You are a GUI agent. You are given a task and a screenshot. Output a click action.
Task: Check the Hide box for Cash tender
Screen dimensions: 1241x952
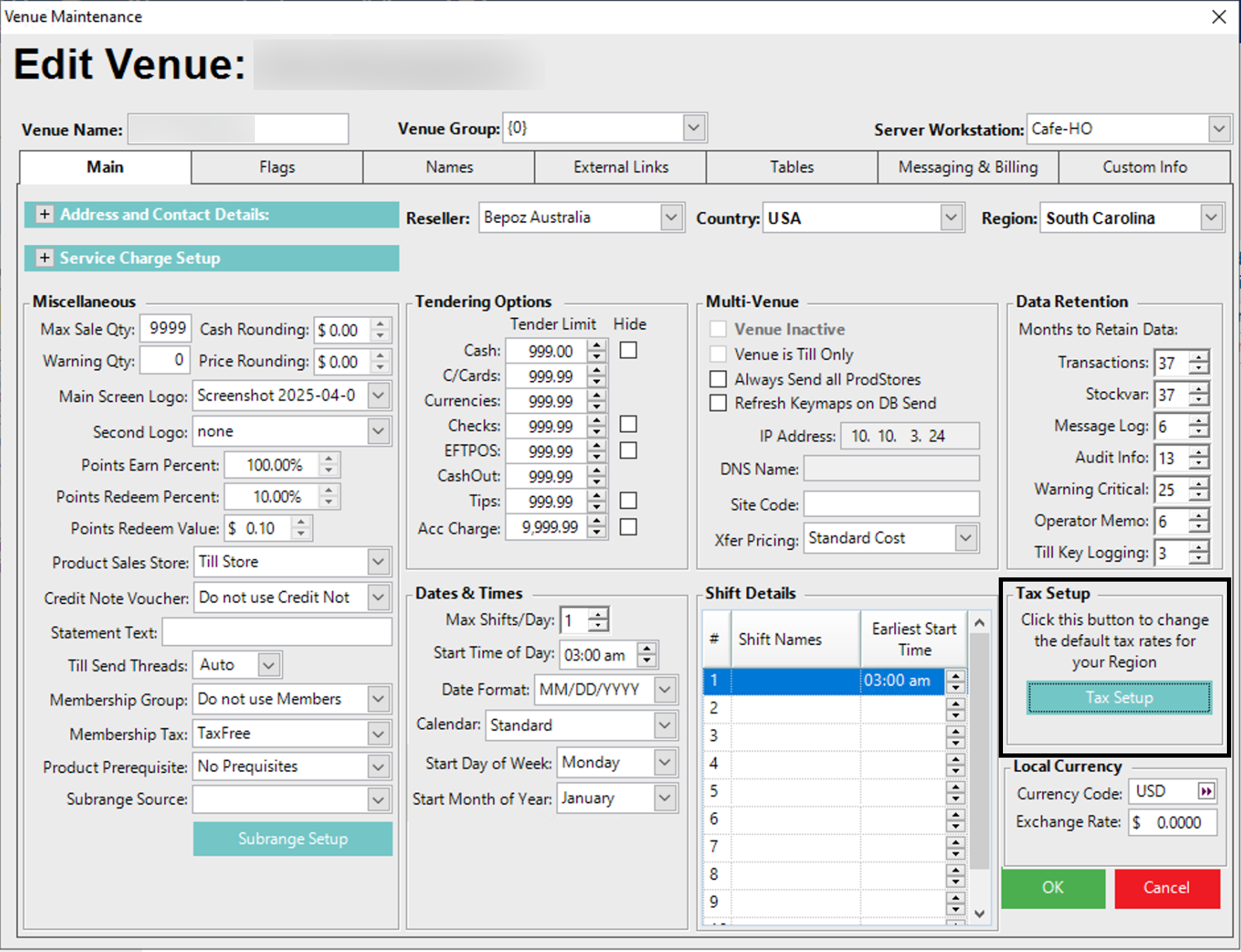(628, 350)
